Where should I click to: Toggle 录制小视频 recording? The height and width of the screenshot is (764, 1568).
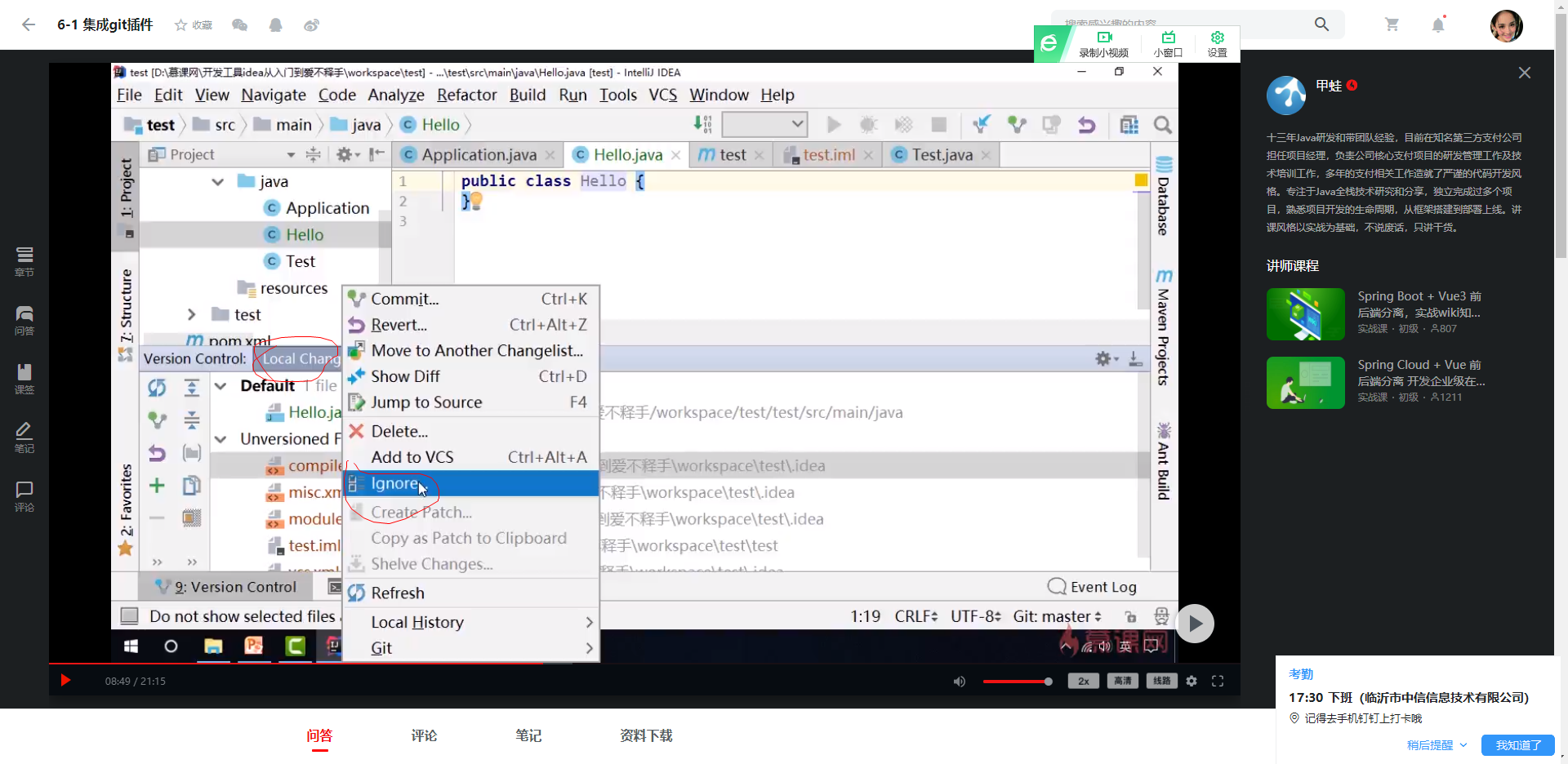click(1104, 44)
